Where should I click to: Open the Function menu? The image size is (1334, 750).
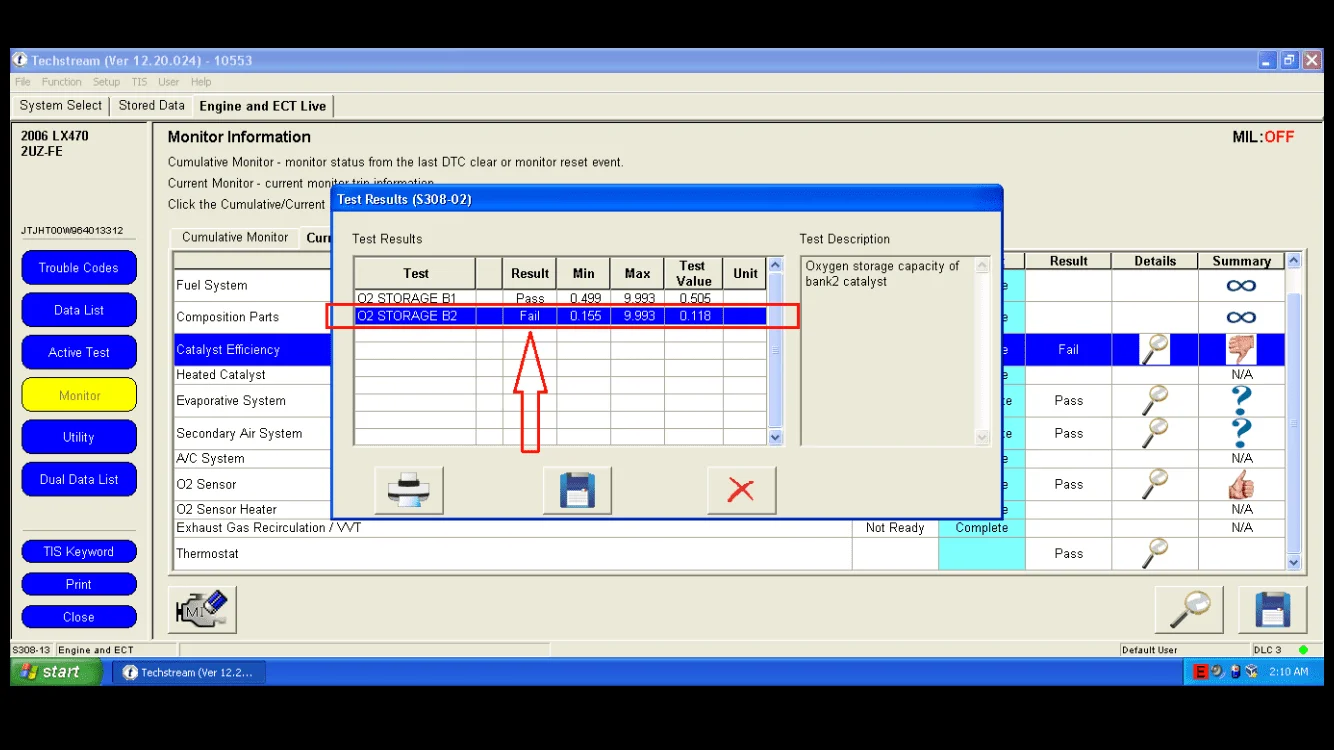click(x=61, y=82)
